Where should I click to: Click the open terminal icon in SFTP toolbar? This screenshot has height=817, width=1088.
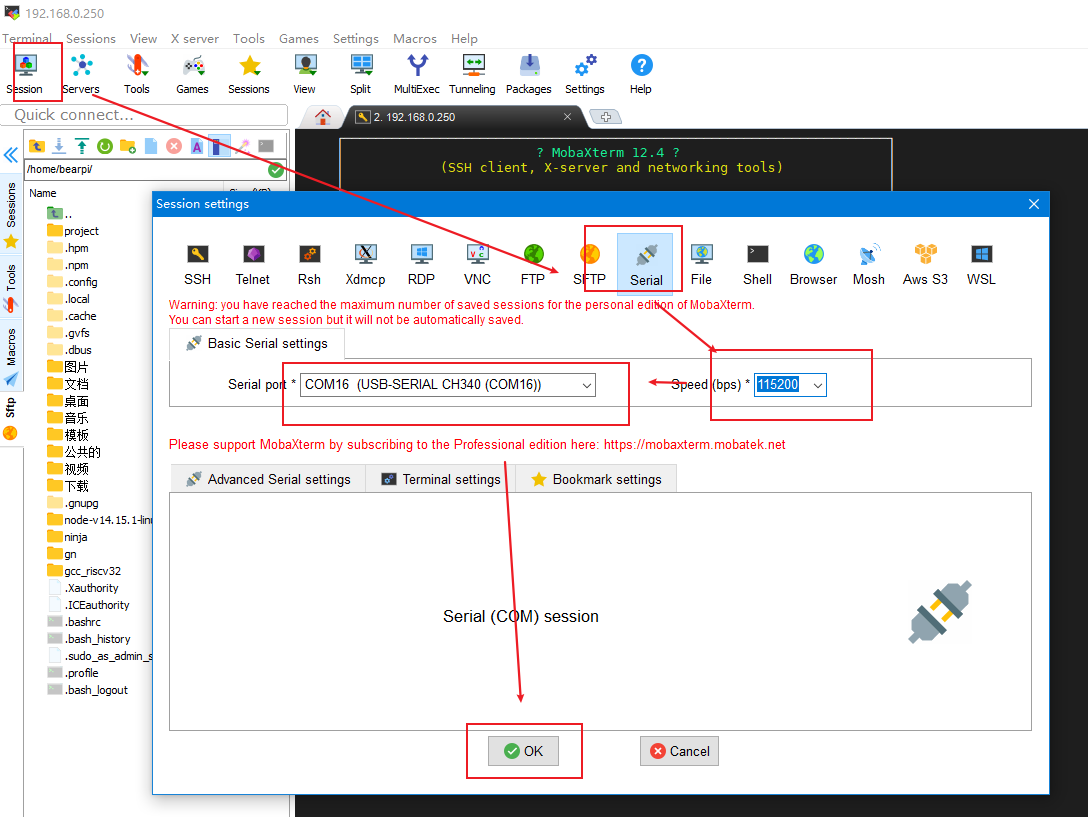266,146
